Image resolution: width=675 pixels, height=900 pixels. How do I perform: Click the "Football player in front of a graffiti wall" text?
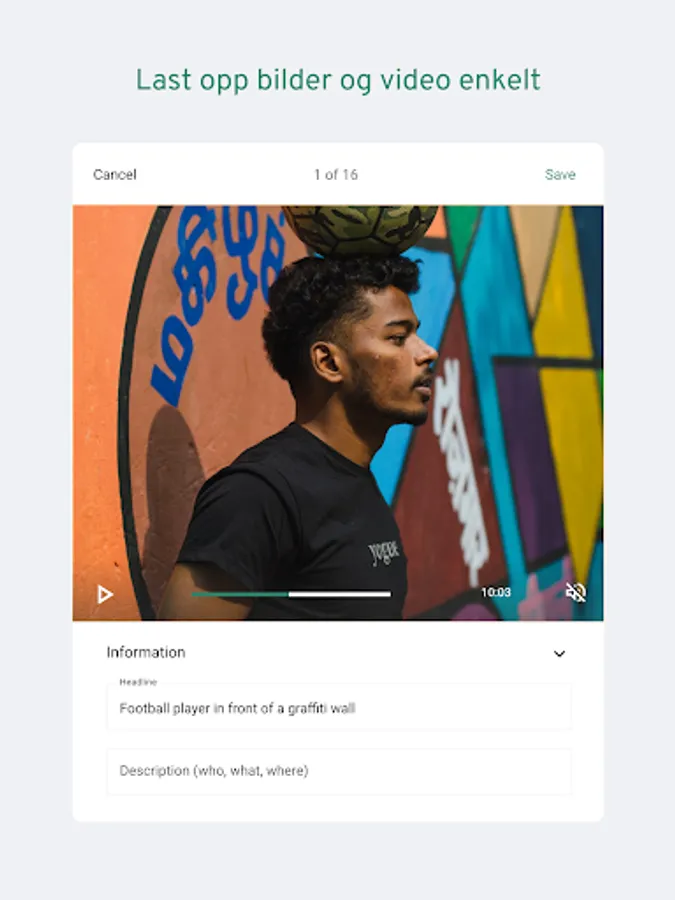point(237,708)
